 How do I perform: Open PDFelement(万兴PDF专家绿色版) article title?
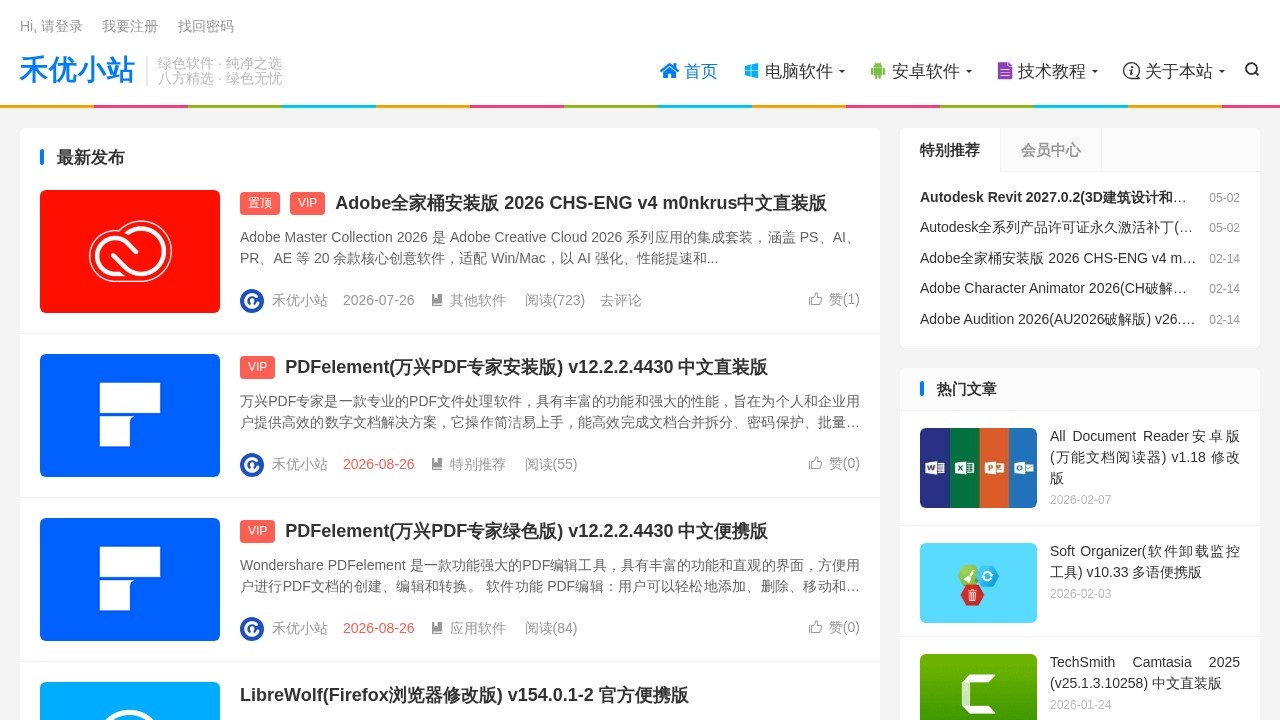click(x=526, y=531)
